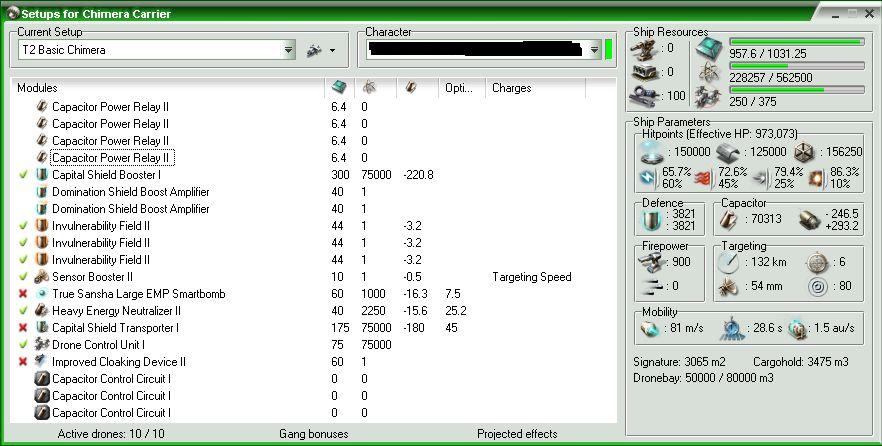Click the first Domination Shield Boost Amplifier icon
882x446 pixels.
[42, 192]
